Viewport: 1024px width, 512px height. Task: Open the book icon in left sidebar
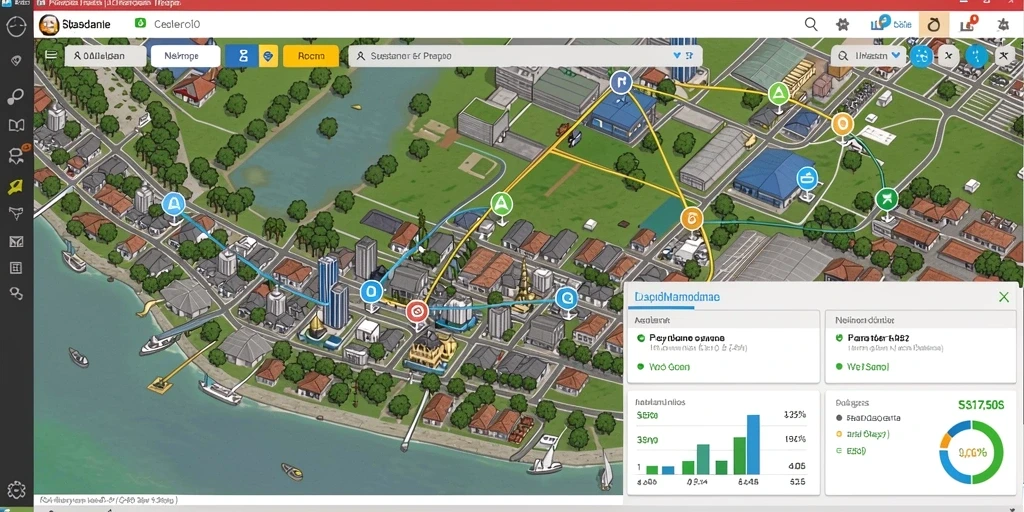click(x=16, y=125)
